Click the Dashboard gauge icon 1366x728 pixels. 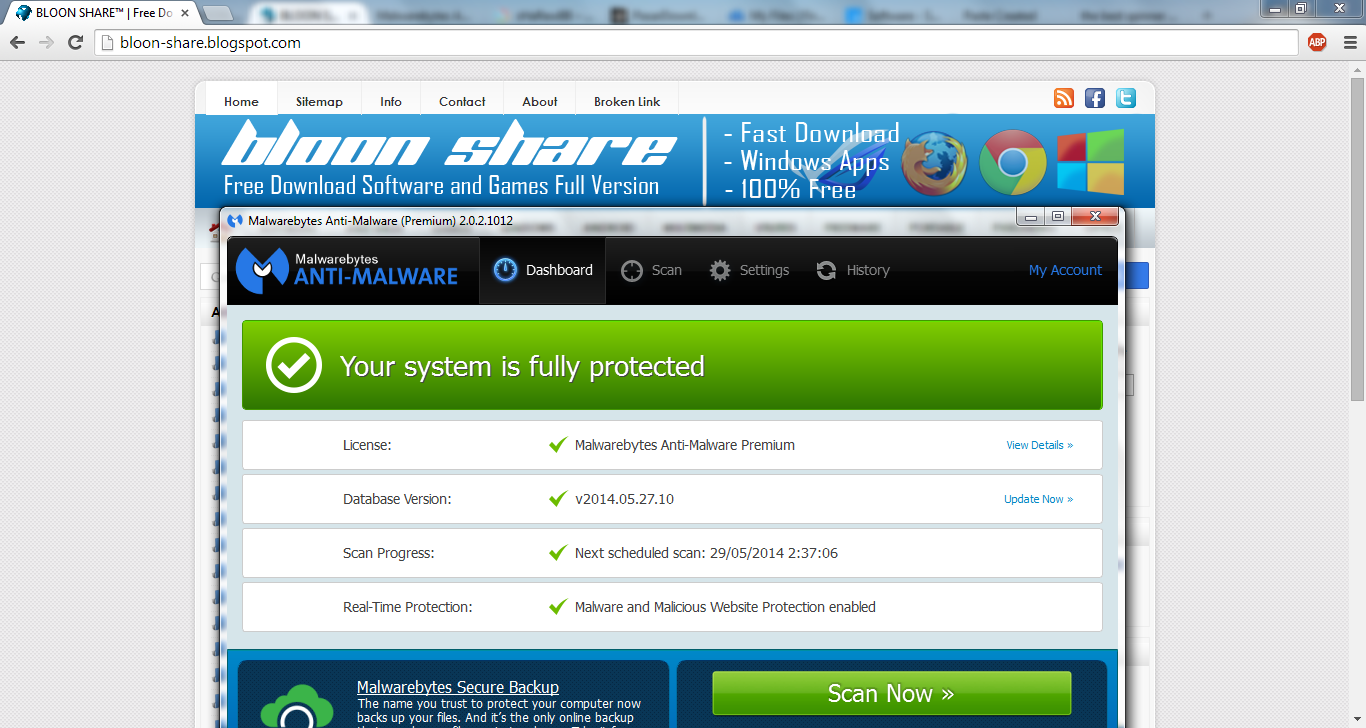pos(505,270)
